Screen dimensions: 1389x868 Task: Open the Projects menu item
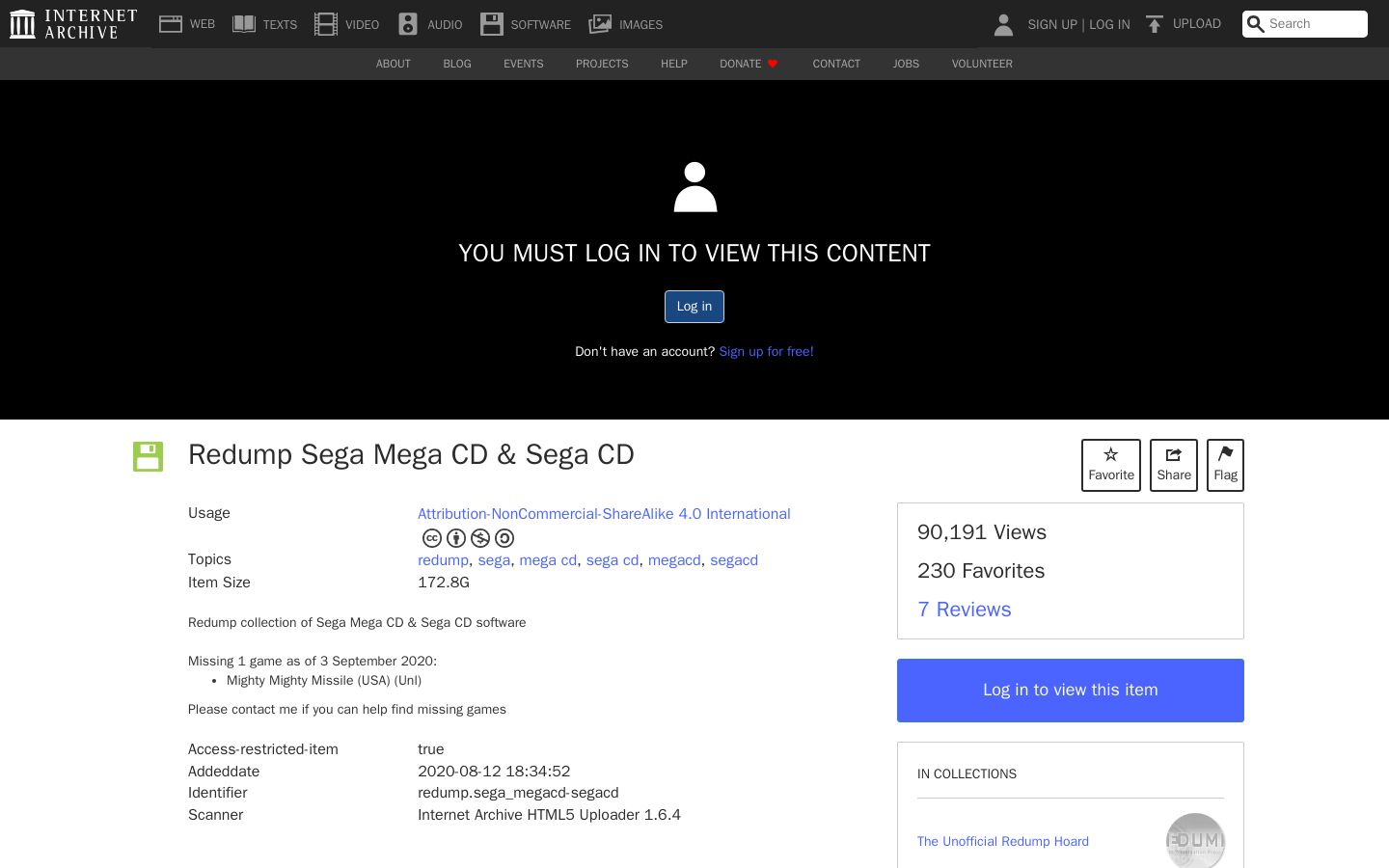point(602,64)
